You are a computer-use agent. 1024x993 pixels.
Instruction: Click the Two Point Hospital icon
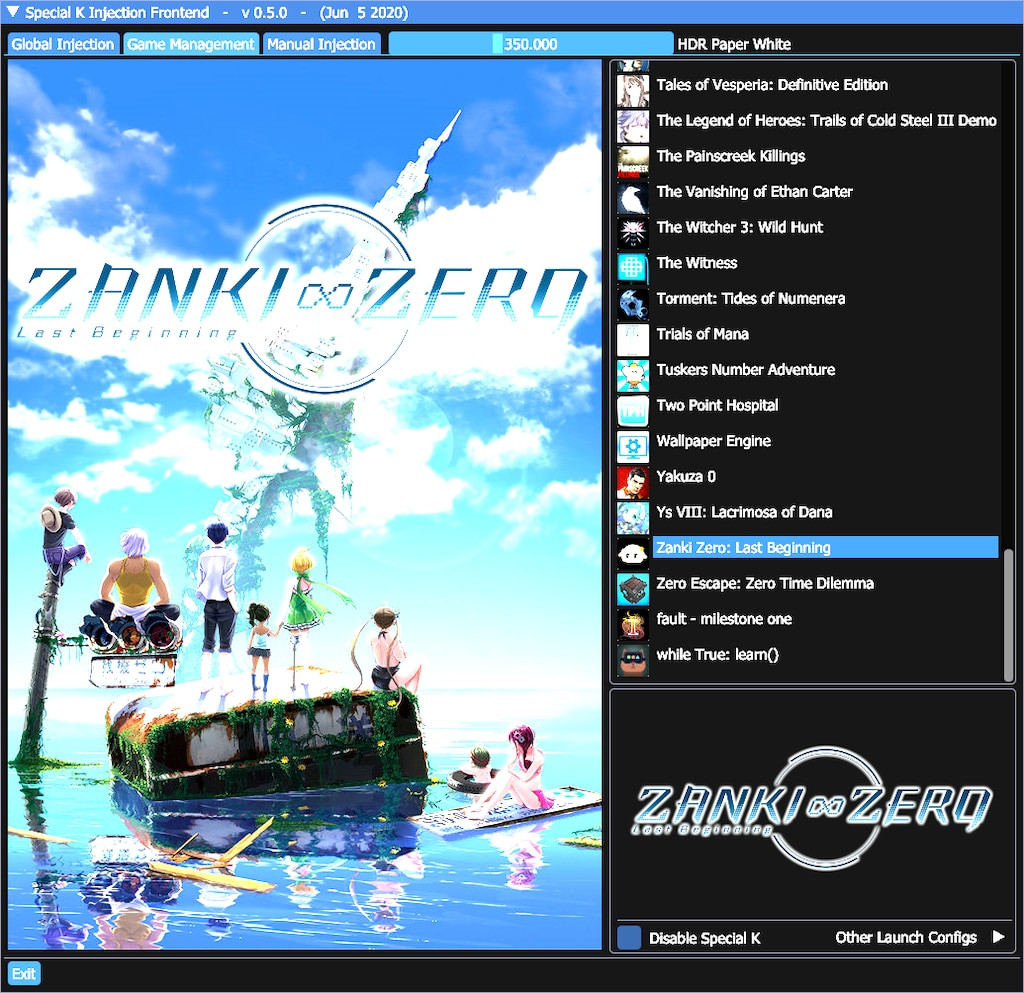[x=633, y=411]
